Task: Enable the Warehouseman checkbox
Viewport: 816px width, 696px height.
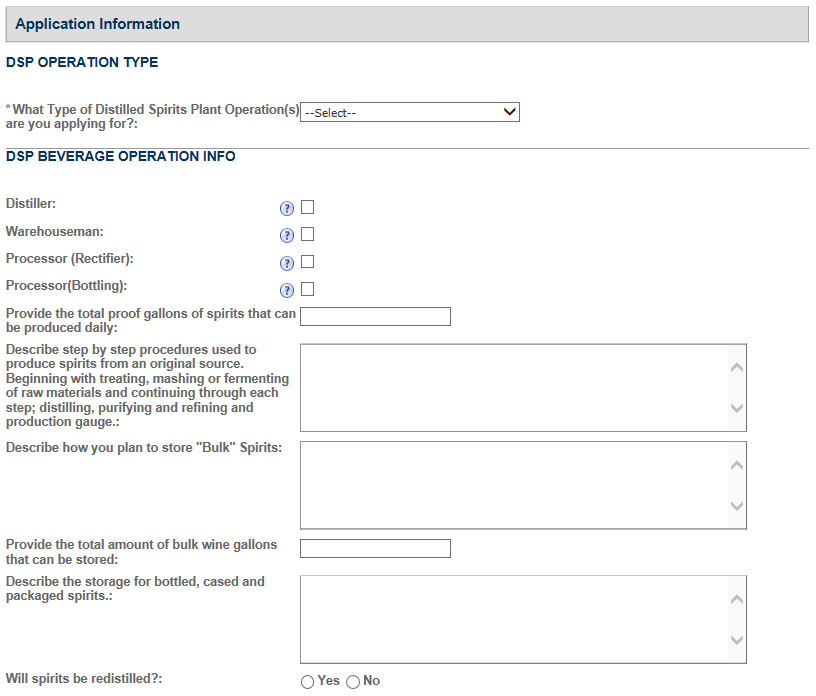Action: coord(308,234)
